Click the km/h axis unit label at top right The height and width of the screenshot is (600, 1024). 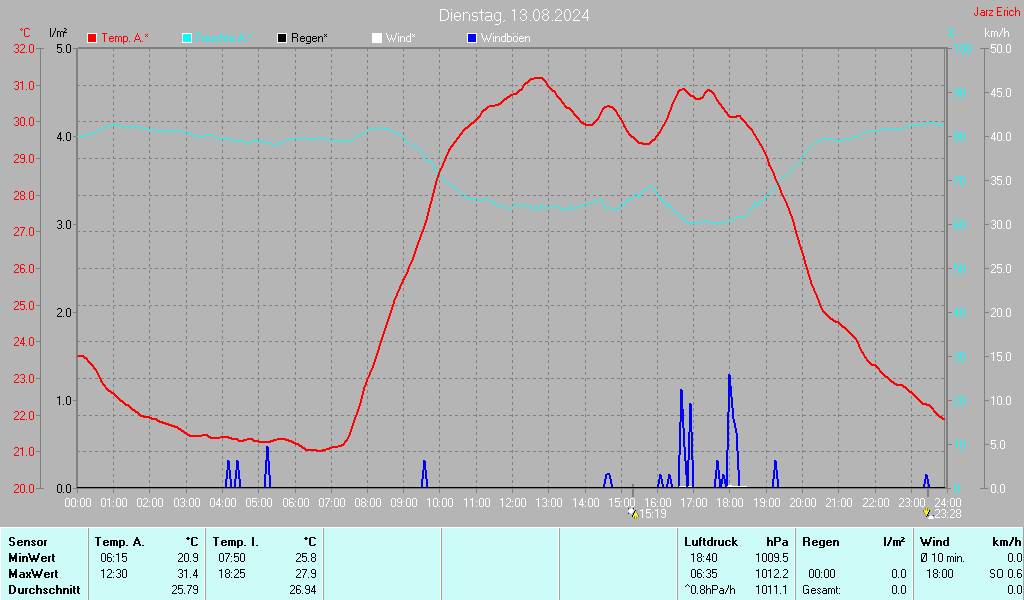tap(997, 33)
